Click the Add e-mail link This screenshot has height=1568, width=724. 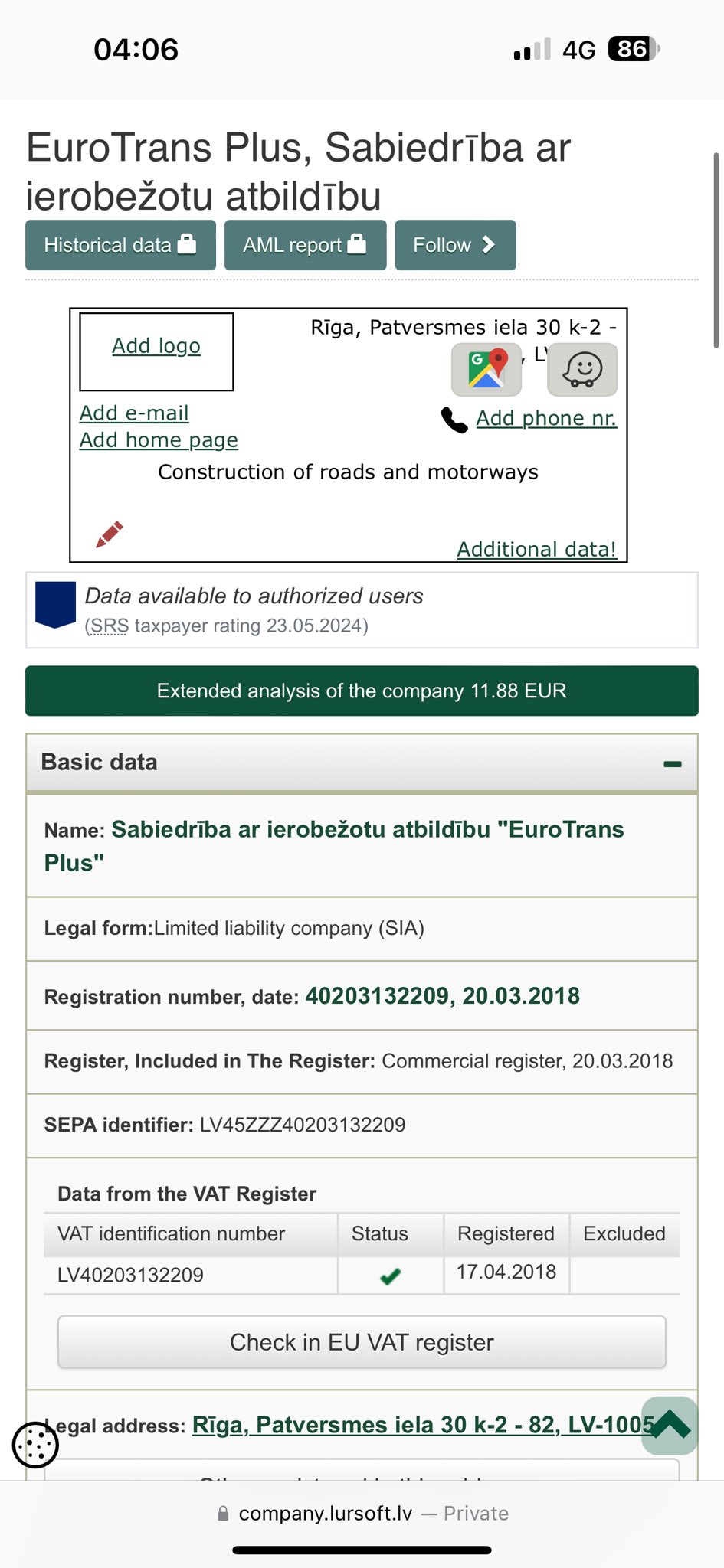coord(134,413)
